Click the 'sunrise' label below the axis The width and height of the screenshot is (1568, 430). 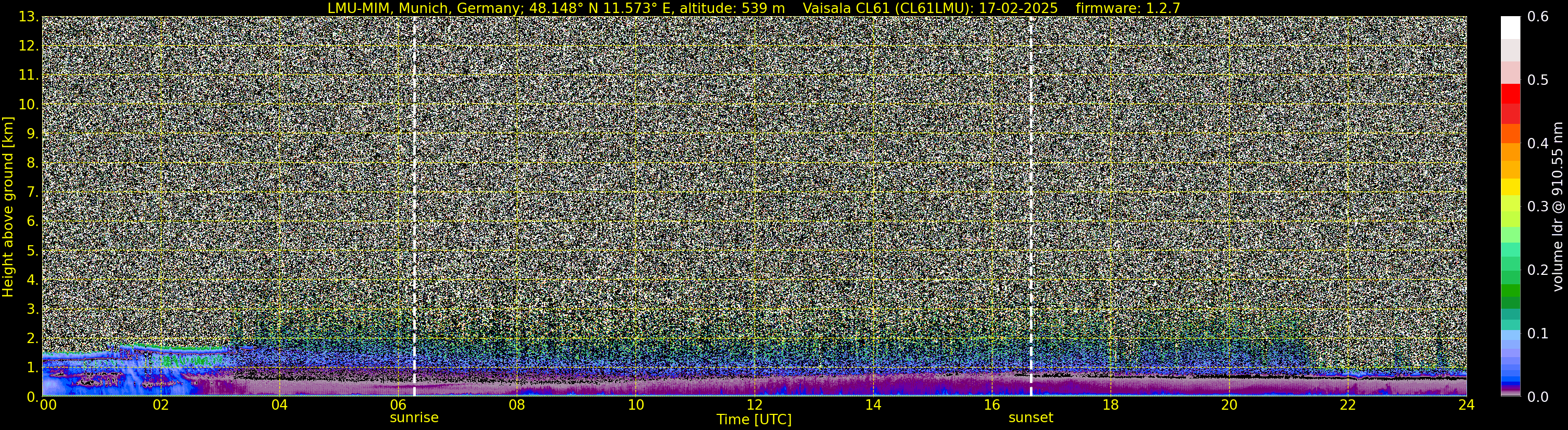(x=414, y=418)
